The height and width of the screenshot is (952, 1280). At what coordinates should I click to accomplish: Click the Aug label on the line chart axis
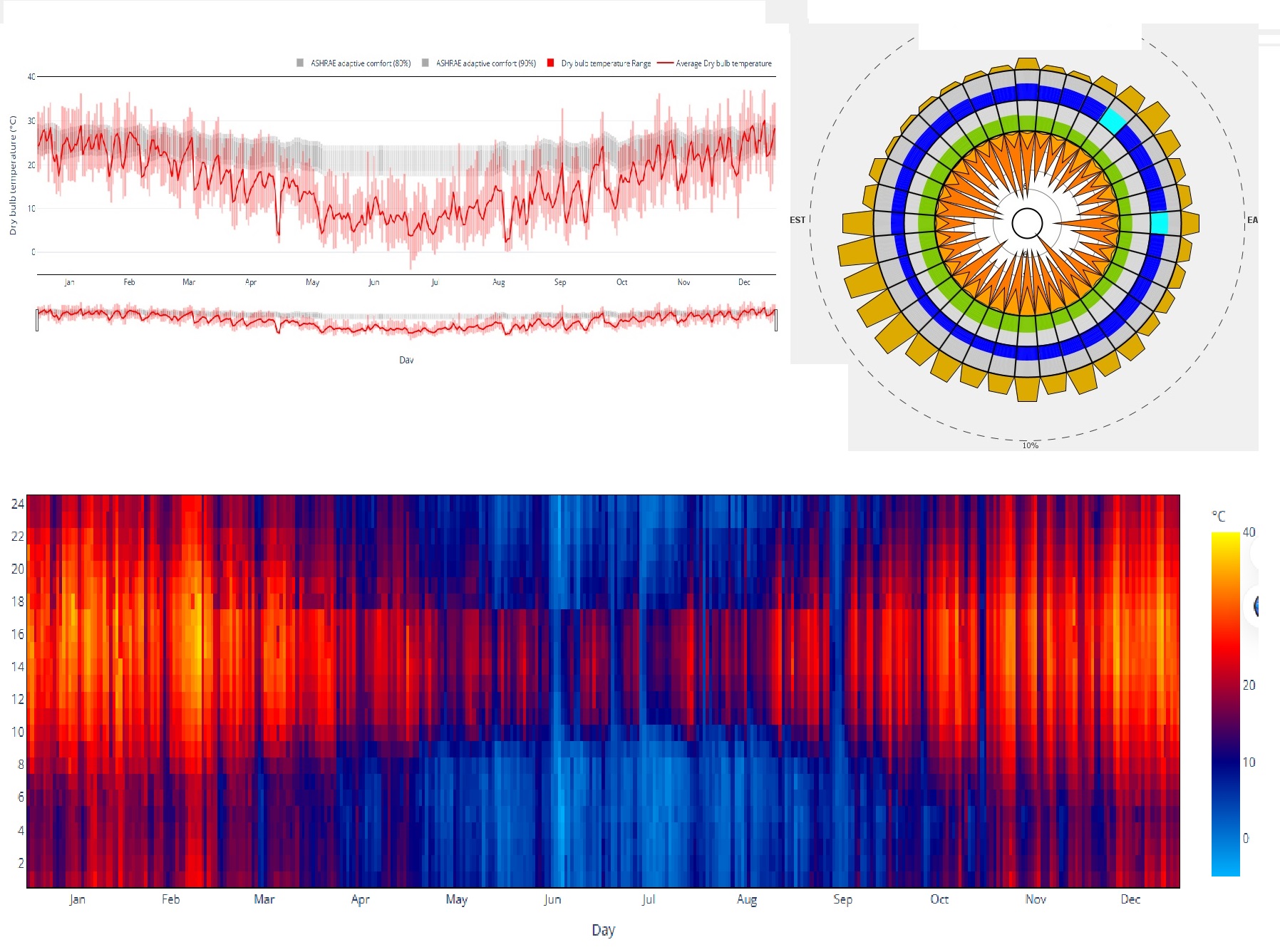(x=498, y=282)
